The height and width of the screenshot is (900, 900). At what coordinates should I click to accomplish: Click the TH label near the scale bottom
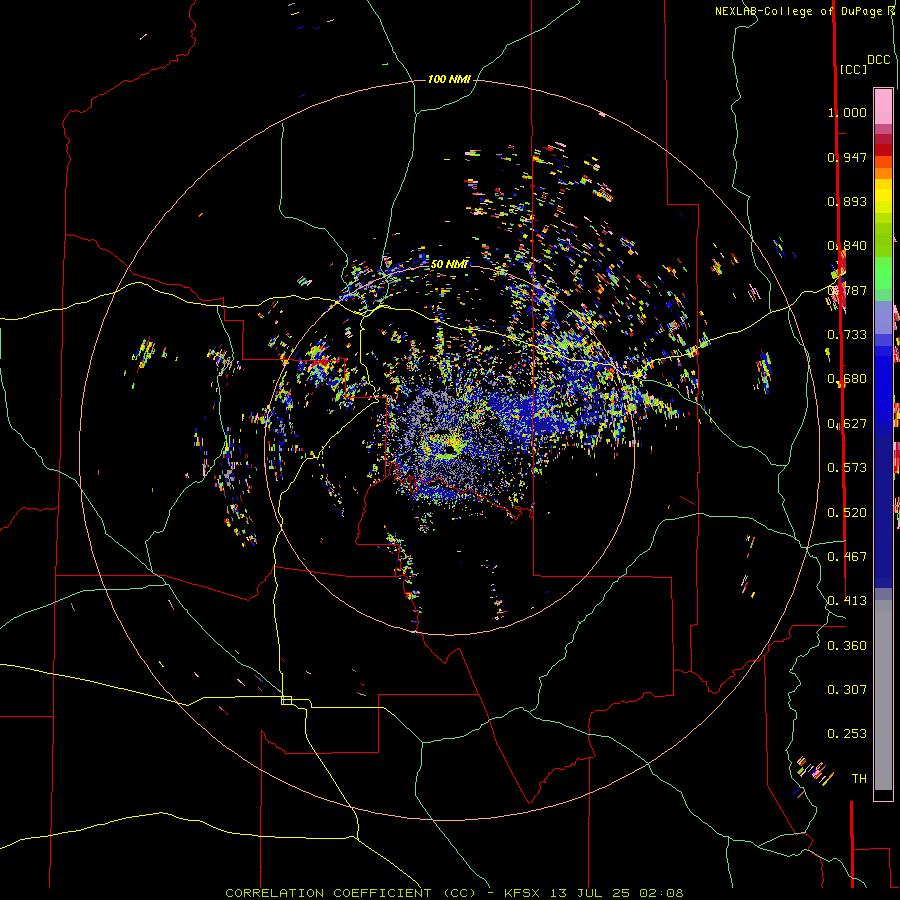coord(859,779)
